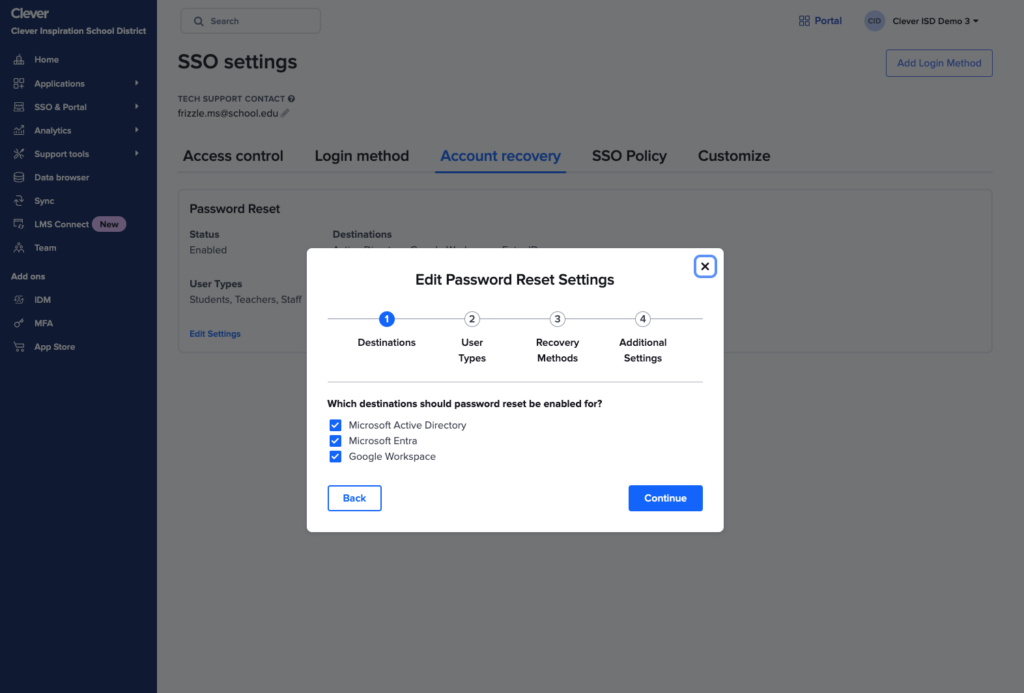Click the Home icon in sidebar

(19, 60)
